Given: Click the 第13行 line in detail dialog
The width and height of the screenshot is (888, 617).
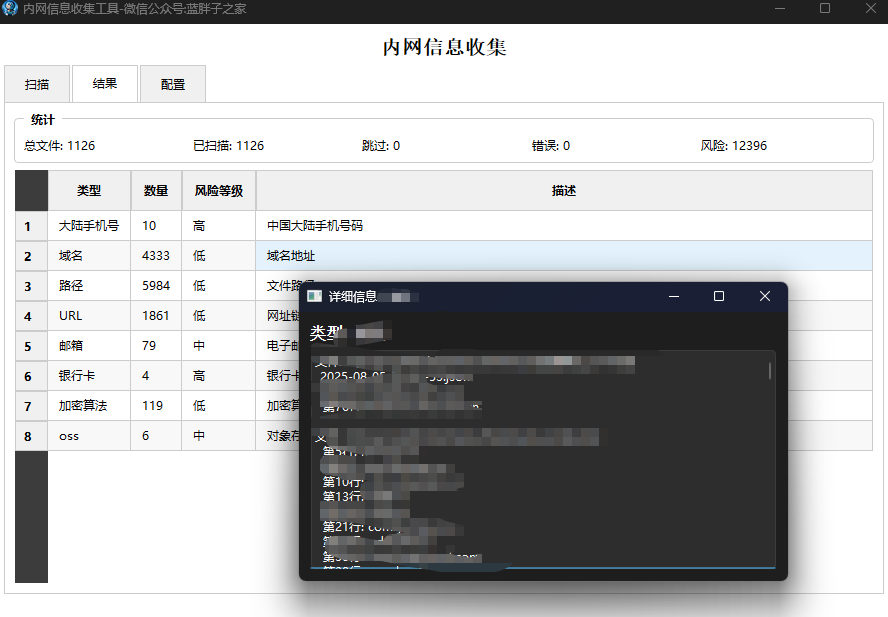Looking at the screenshot, I should tap(343, 496).
